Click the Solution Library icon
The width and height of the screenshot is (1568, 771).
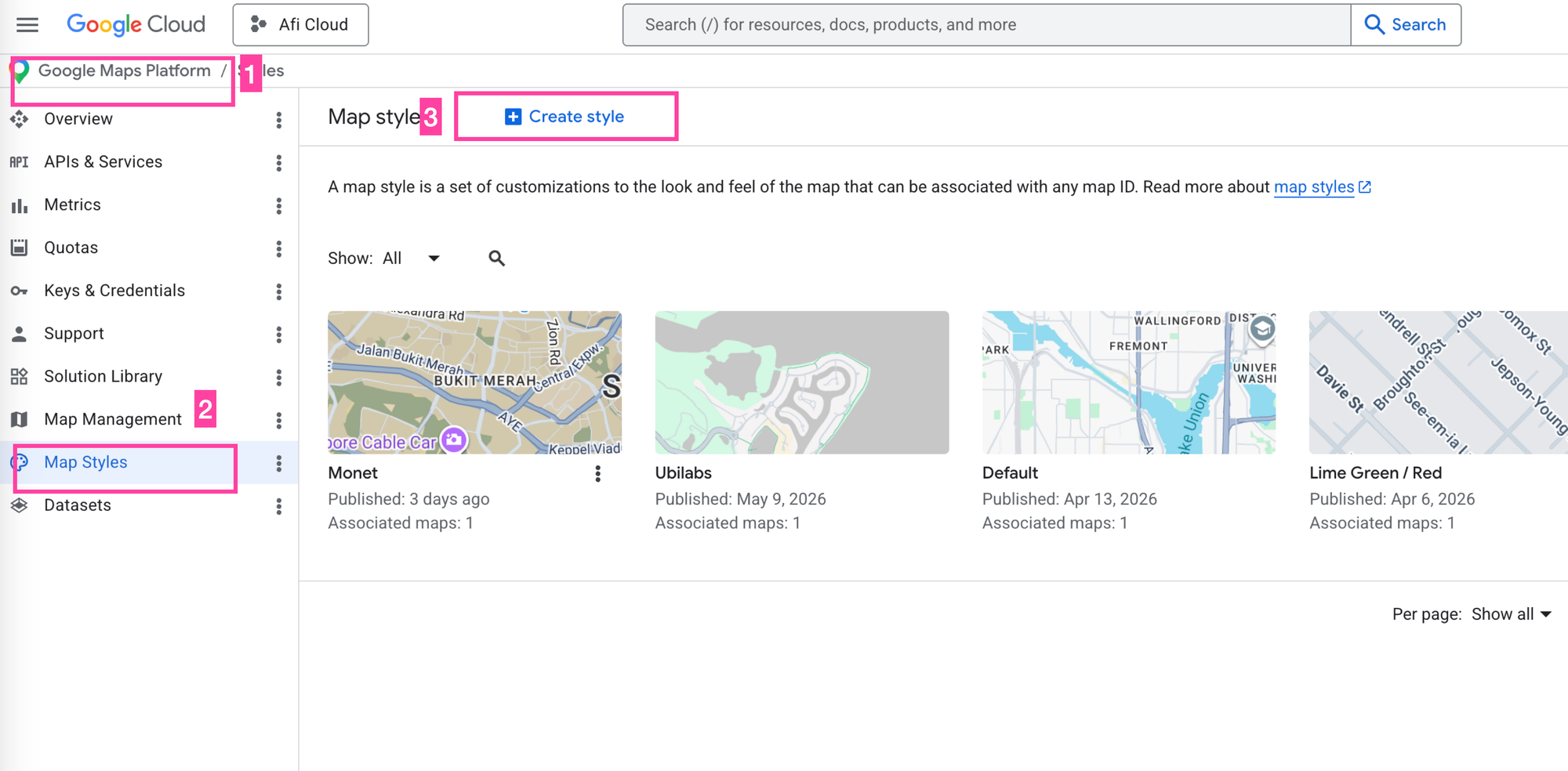pyautogui.click(x=20, y=377)
